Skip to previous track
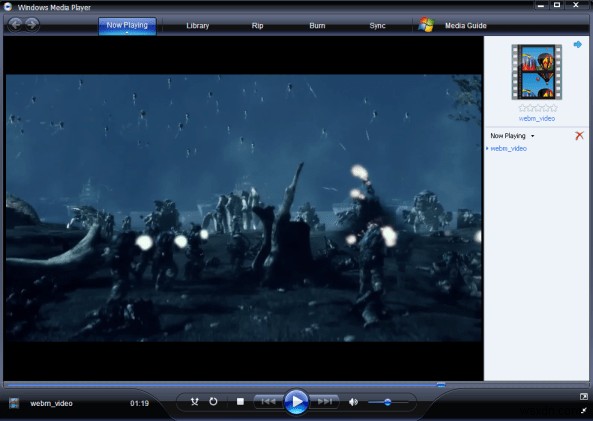Screen dimensions: 593x421 tap(268, 401)
